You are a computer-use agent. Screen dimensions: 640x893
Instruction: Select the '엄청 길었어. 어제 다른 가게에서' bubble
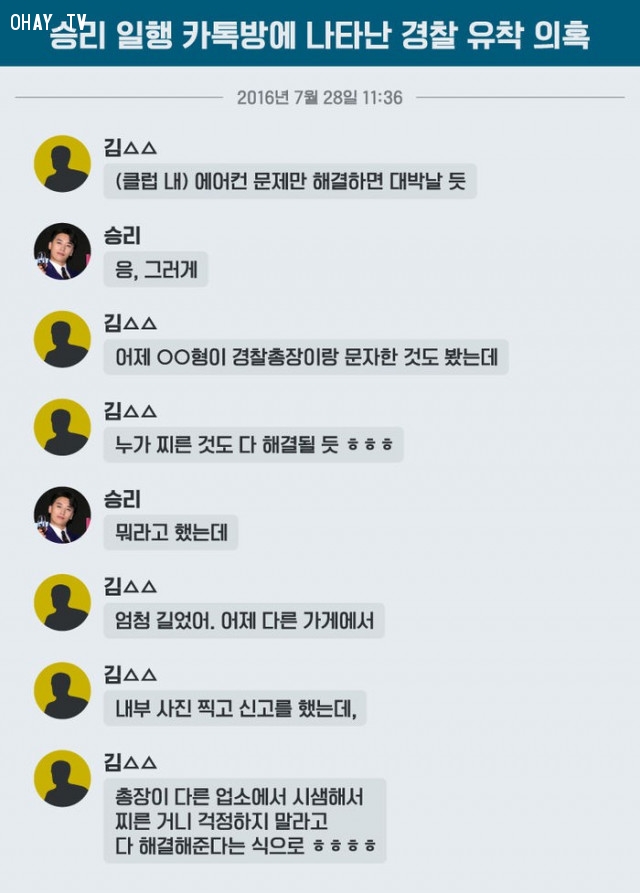click(x=244, y=620)
